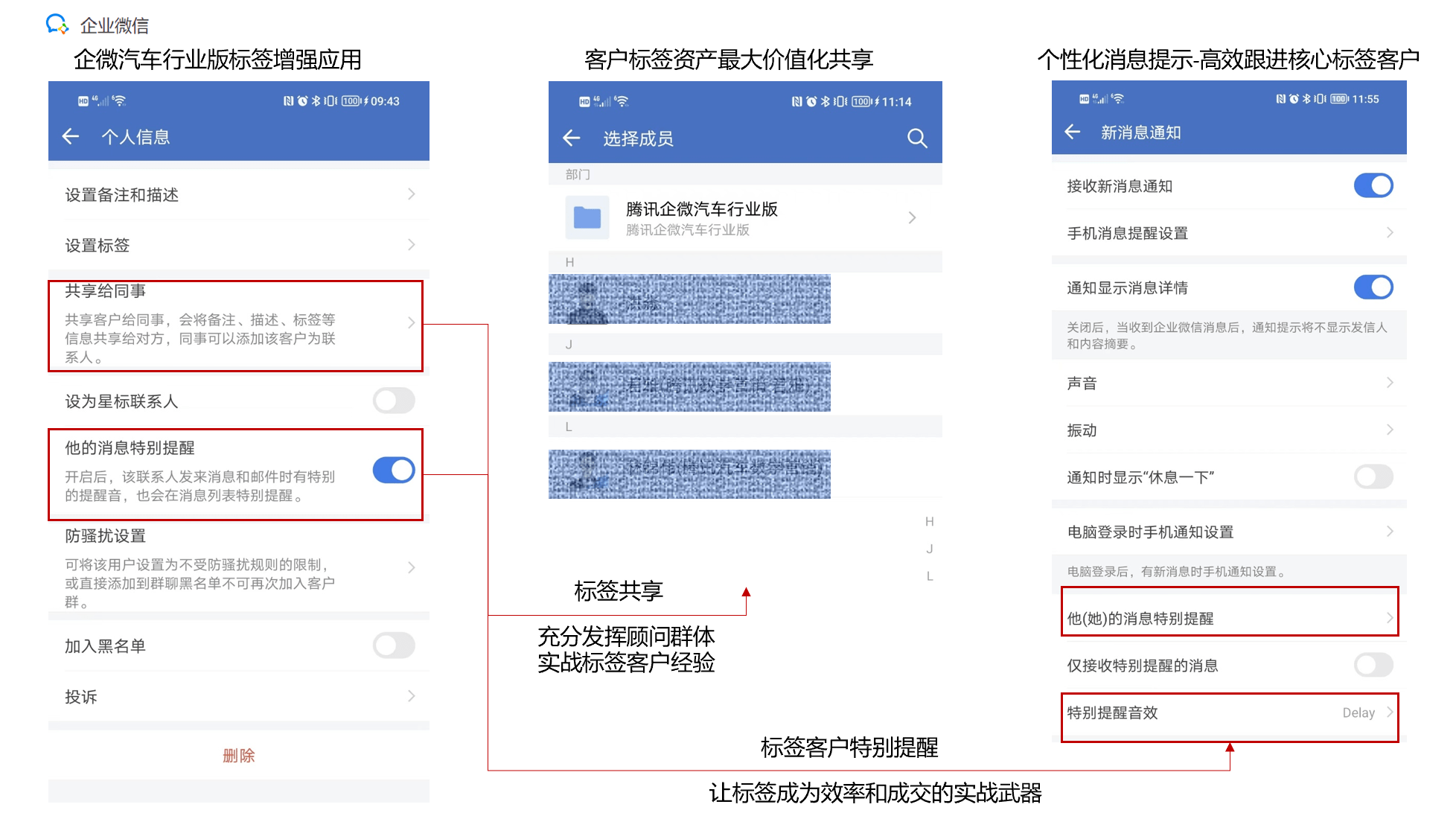Image resolution: width=1456 pixels, height=816 pixels.
Task: Select 设置标签 row
Action: click(239, 244)
